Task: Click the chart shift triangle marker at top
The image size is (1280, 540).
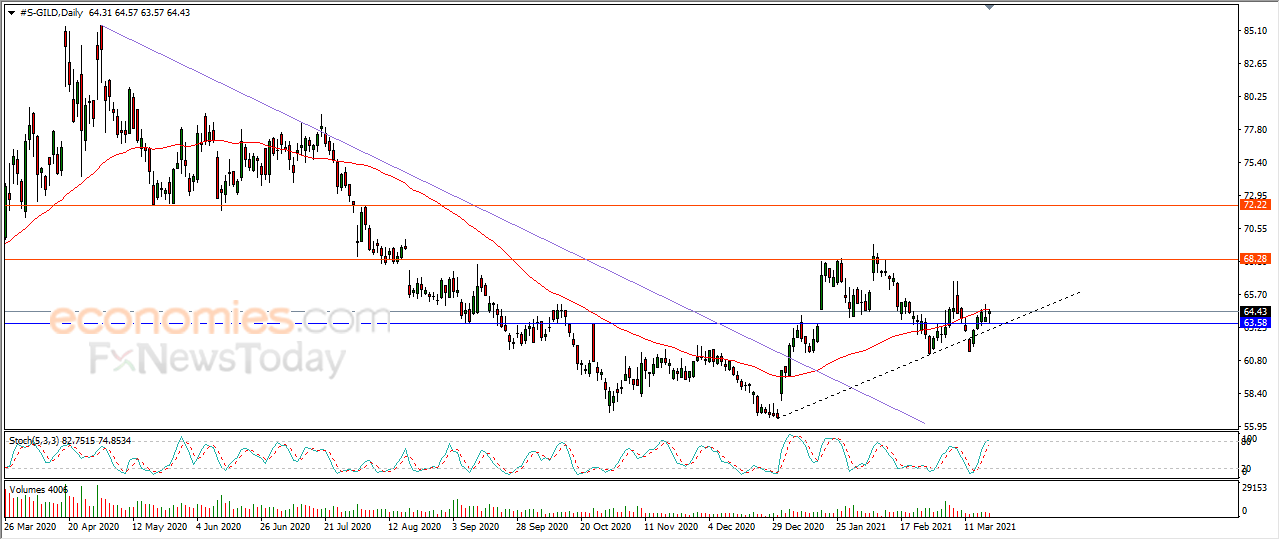Action: 989,6
